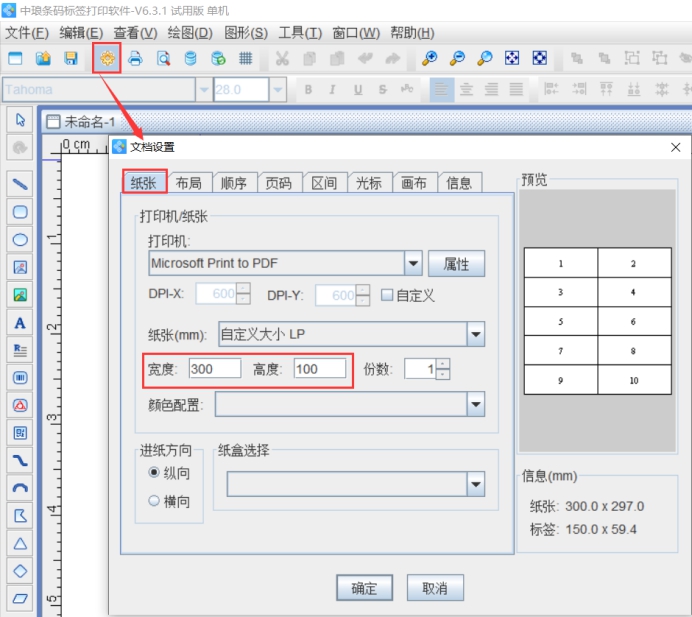Switch to the 布局 tab
The image size is (692, 617).
coord(188,183)
